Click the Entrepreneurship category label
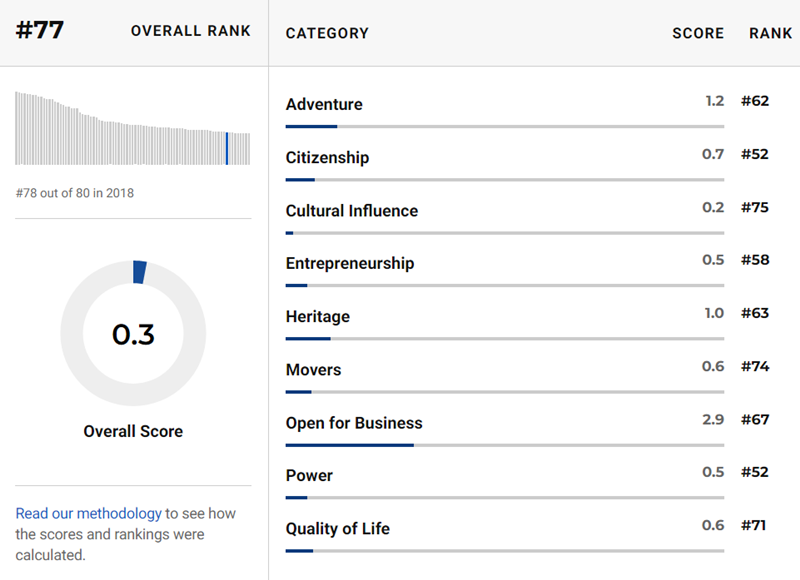The width and height of the screenshot is (800, 580). pyautogui.click(x=349, y=264)
